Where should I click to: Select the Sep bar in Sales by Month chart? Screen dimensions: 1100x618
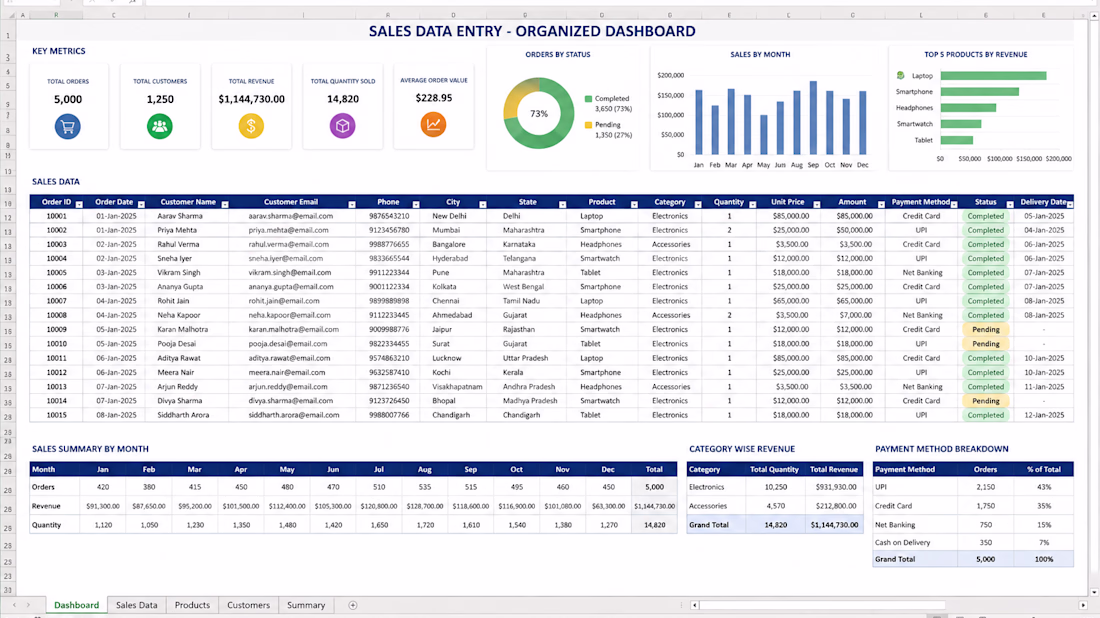[x=813, y=118]
